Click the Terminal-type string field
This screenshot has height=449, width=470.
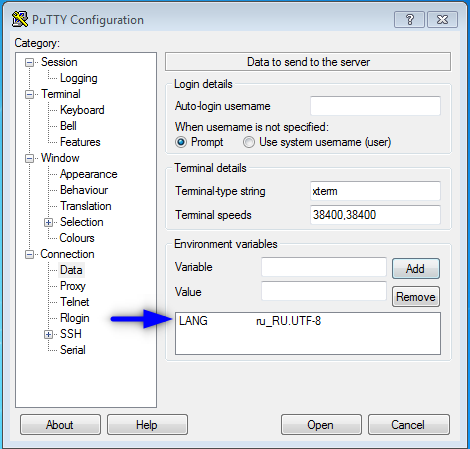coord(375,191)
